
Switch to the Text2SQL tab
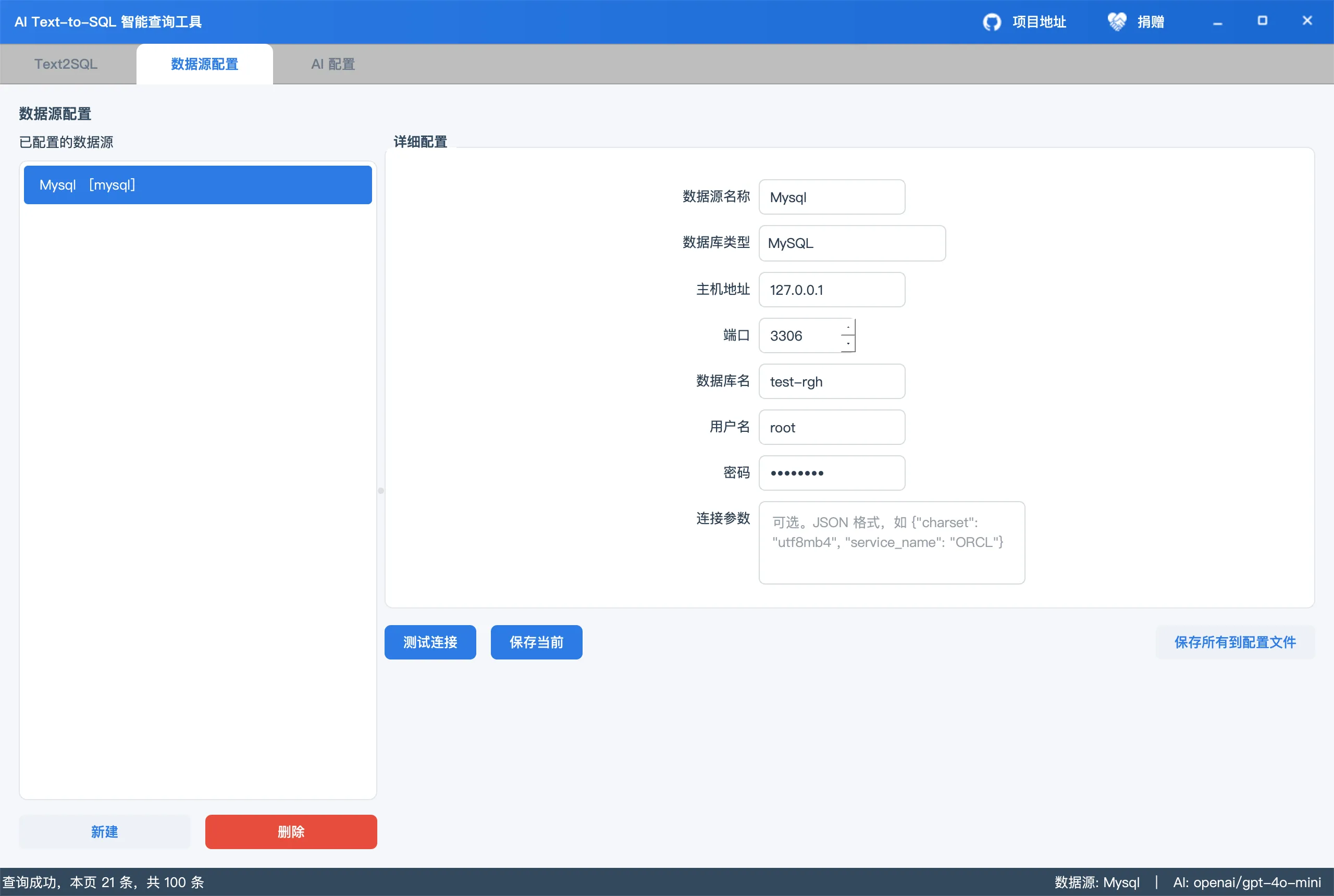coord(66,64)
